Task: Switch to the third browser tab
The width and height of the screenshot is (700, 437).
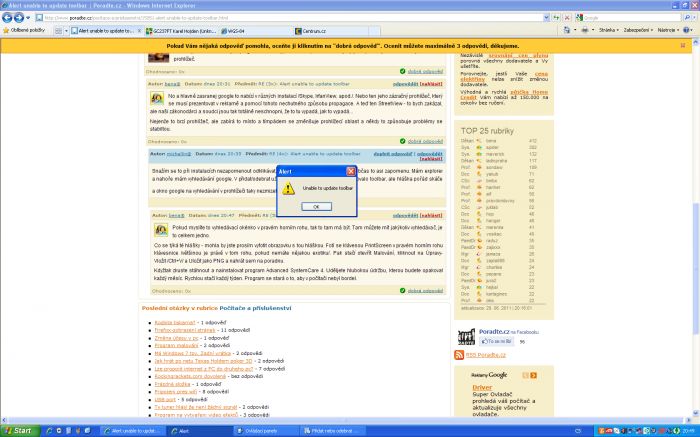Action: coord(256,31)
